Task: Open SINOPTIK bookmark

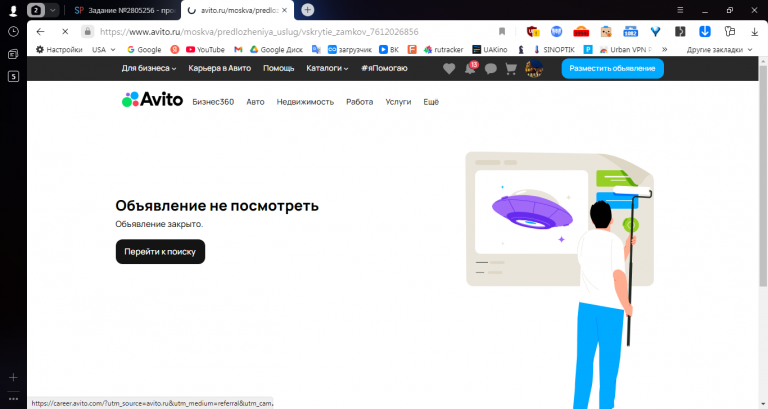Action: (554, 49)
